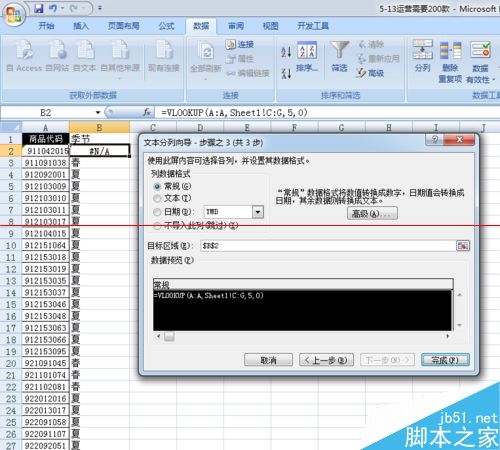
Task: Open existing connections (现有连接)
Action: pos(164,56)
